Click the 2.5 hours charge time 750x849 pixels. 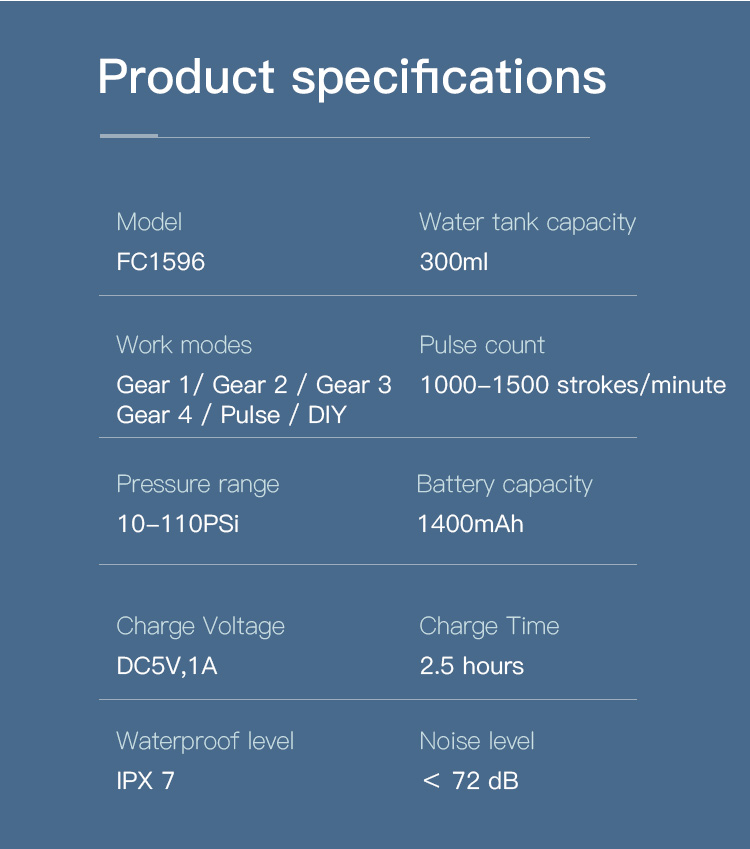pyautogui.click(x=472, y=666)
